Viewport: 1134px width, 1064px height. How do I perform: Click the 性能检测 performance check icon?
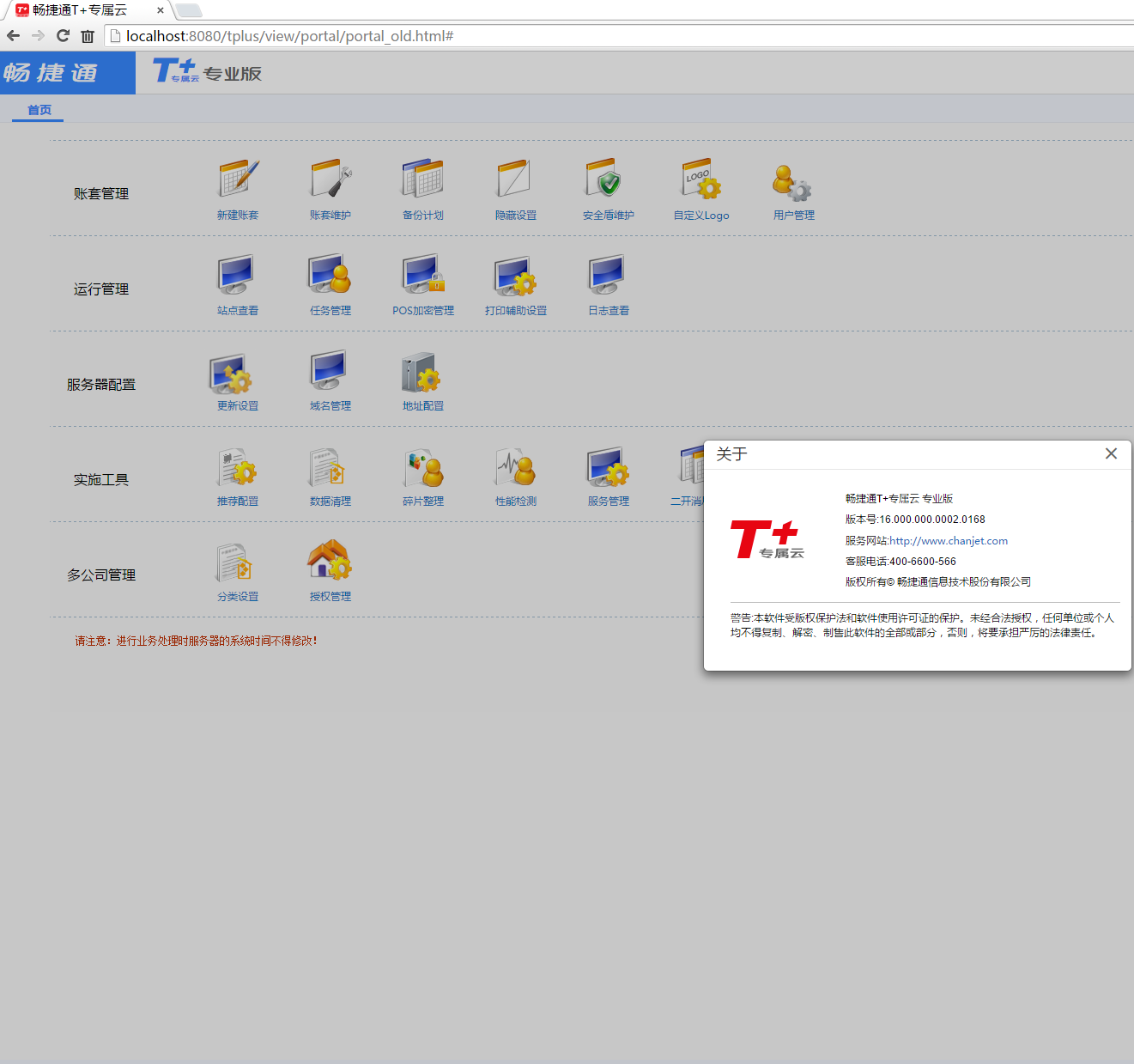pyautogui.click(x=516, y=466)
